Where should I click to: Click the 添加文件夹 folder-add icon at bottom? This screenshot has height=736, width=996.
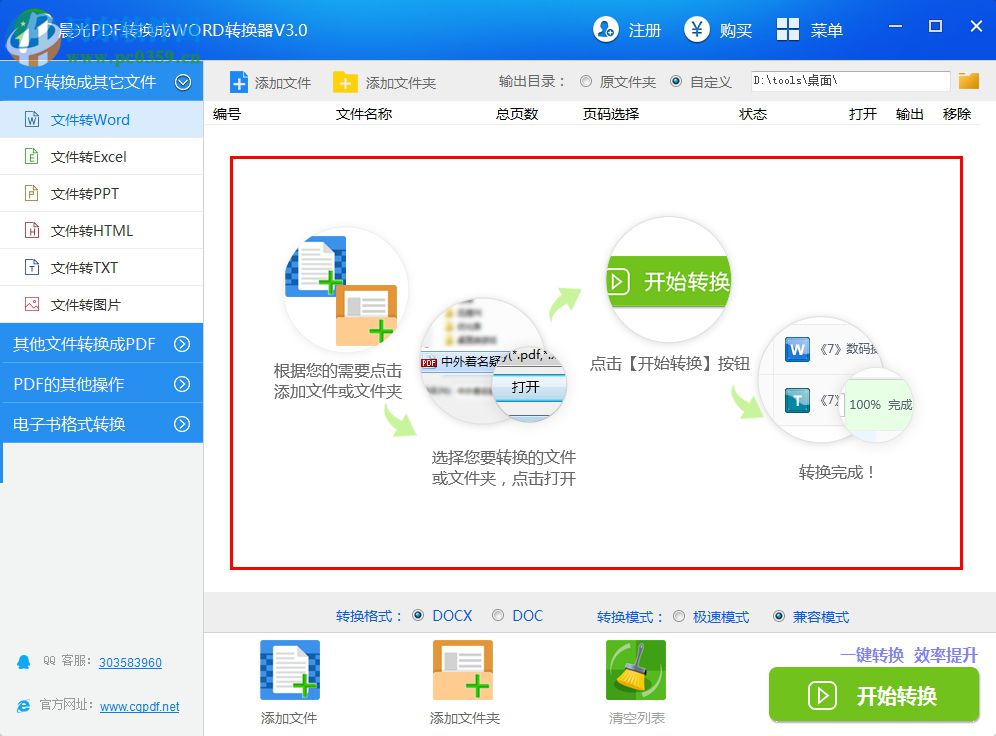coord(462,668)
